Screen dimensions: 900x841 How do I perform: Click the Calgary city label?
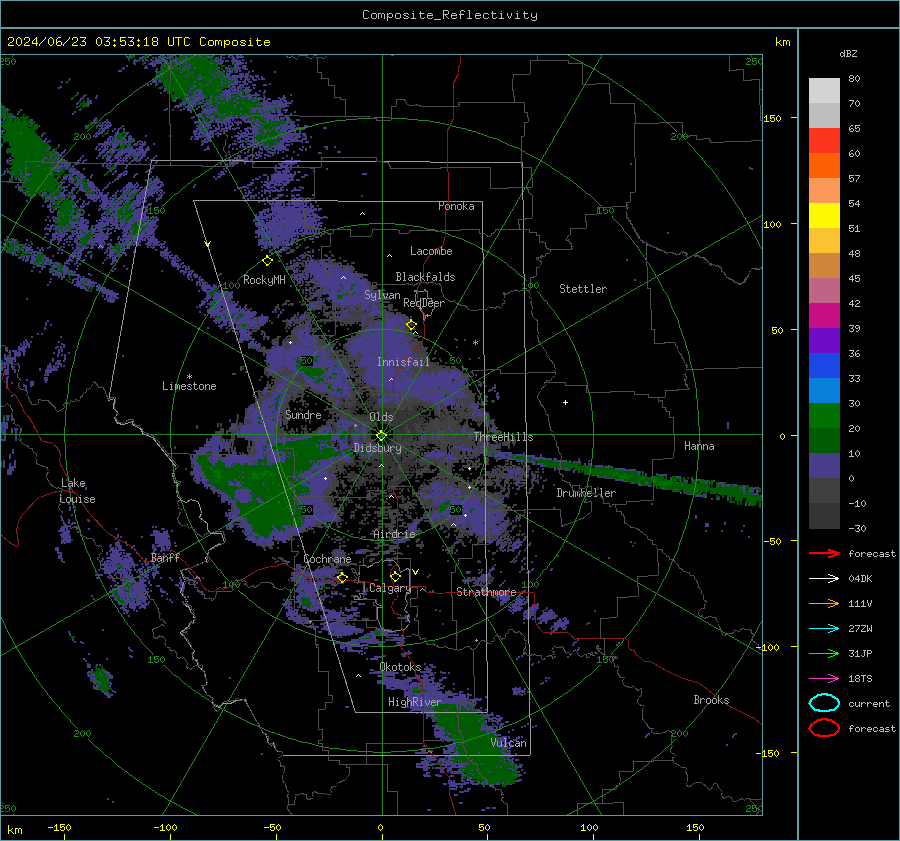pos(390,588)
